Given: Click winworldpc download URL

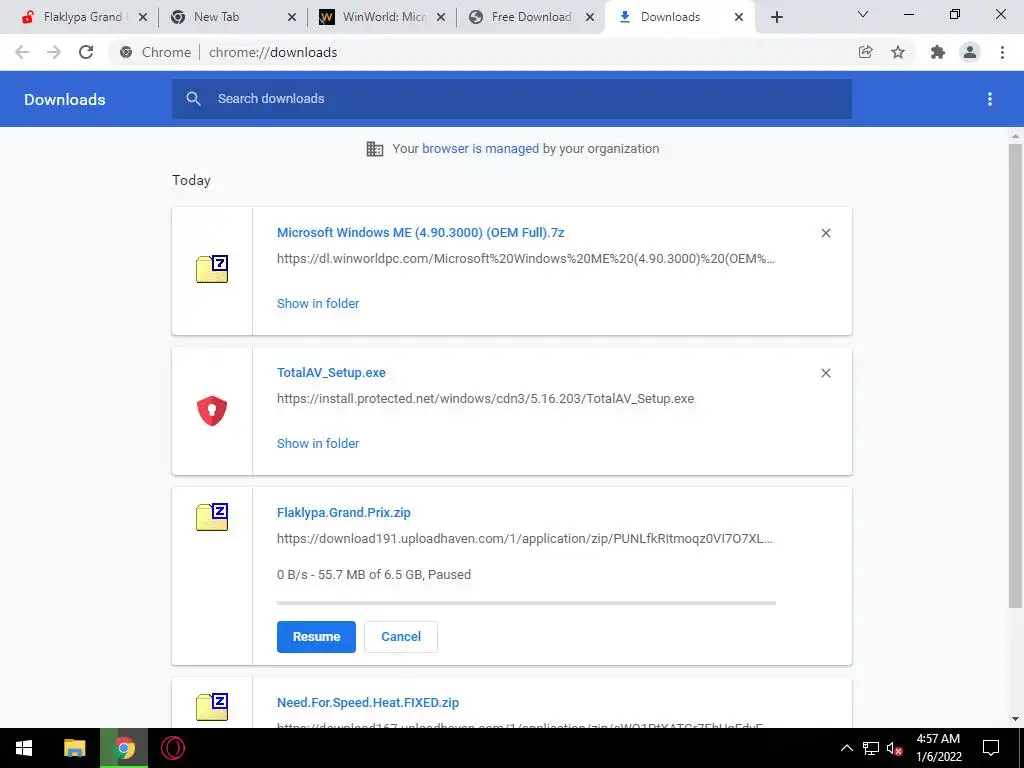Looking at the screenshot, I should (526, 259).
